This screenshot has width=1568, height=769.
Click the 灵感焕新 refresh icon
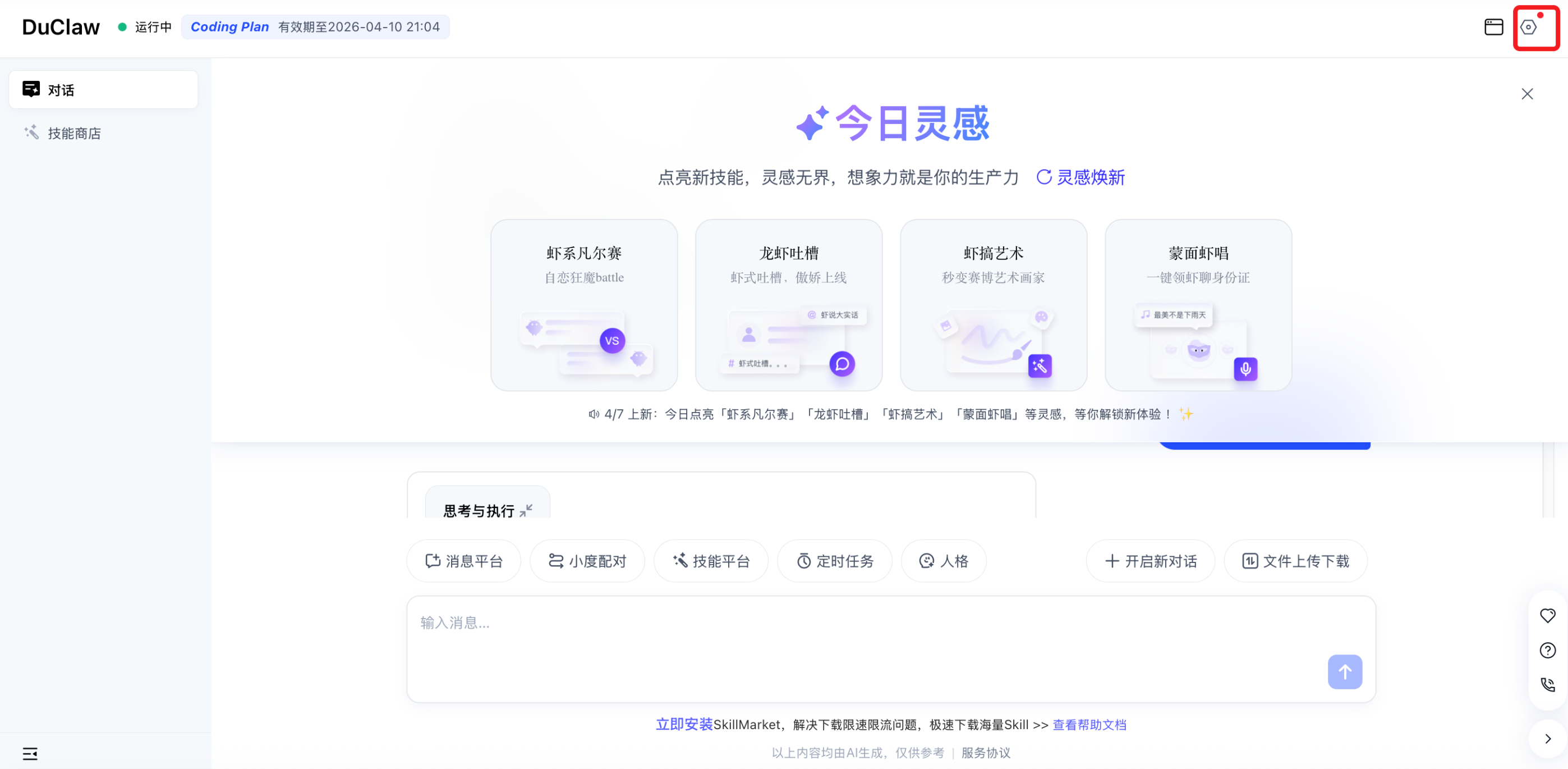[x=1044, y=177]
